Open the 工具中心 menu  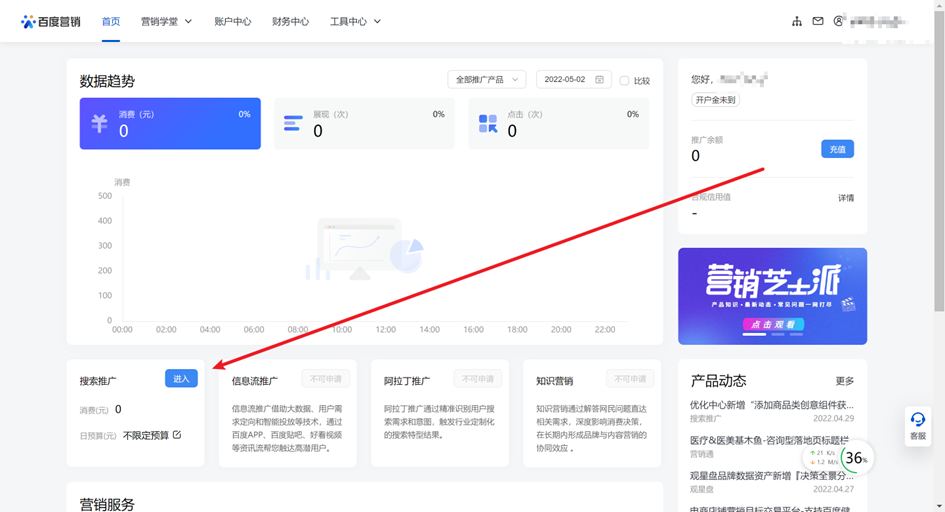pyautogui.click(x=348, y=22)
